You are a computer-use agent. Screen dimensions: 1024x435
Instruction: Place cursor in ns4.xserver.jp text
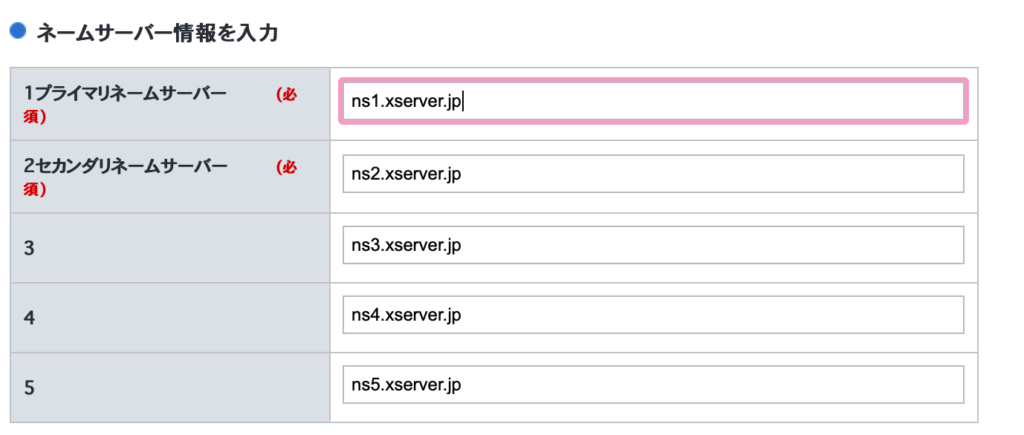point(406,315)
